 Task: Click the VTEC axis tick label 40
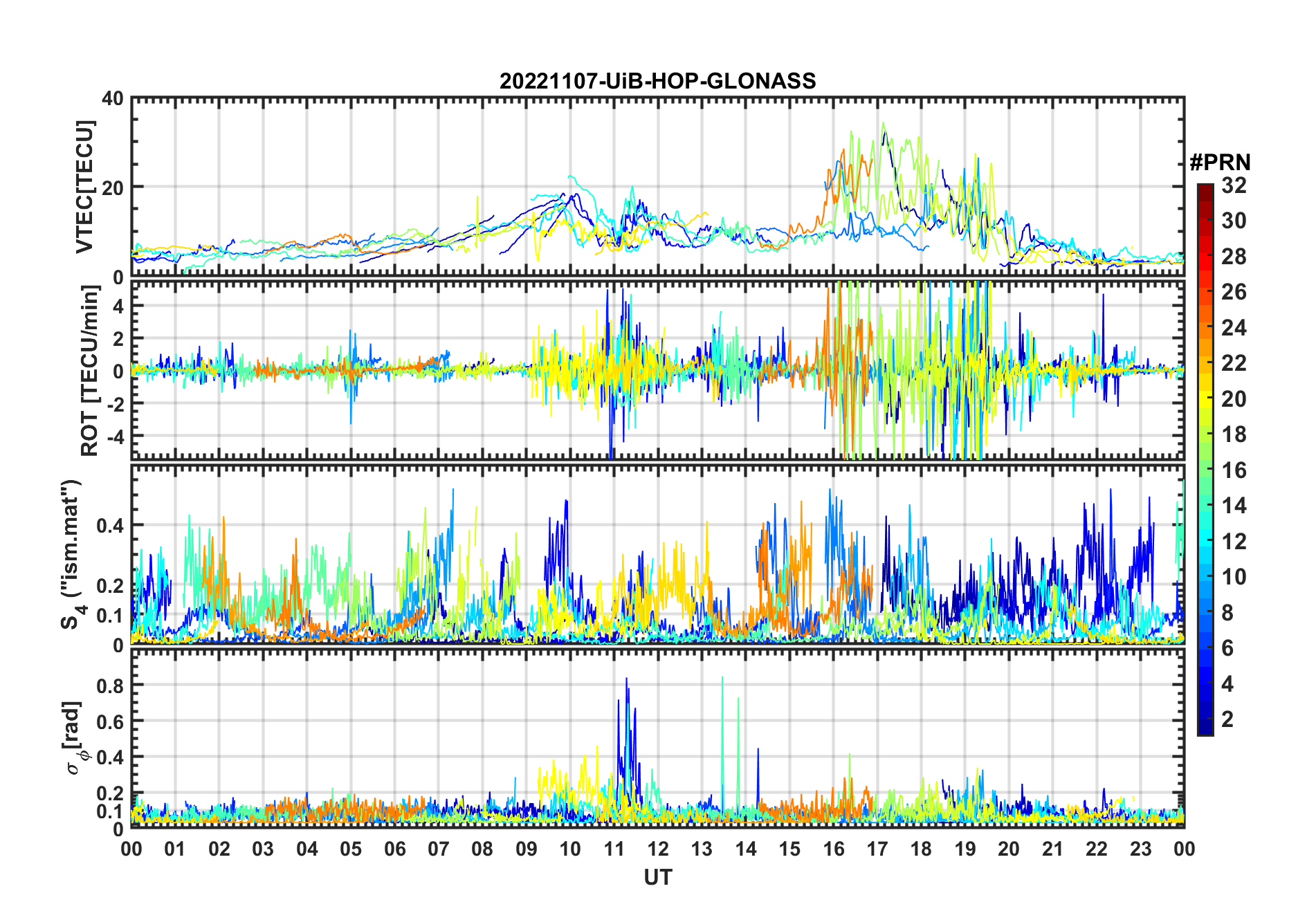[x=112, y=98]
